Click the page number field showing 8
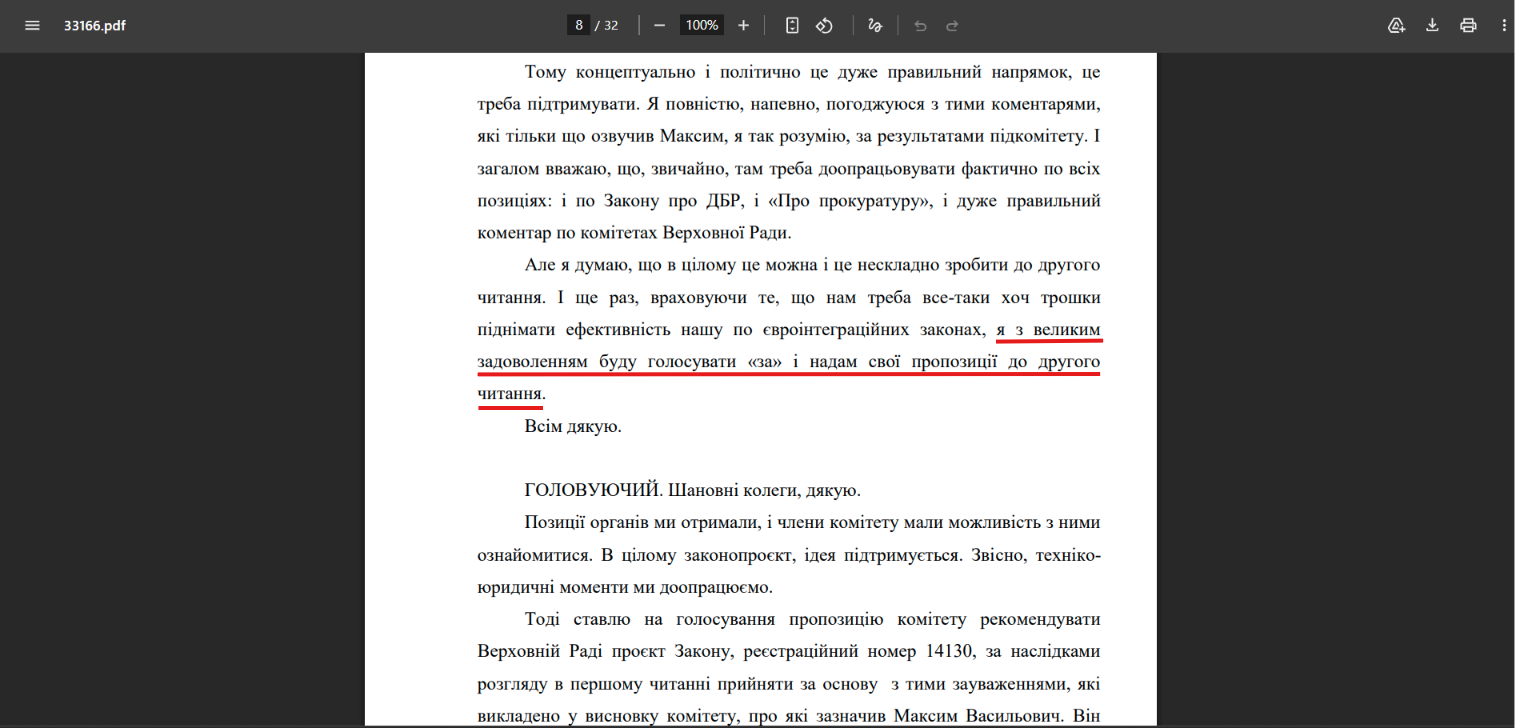 coord(578,26)
